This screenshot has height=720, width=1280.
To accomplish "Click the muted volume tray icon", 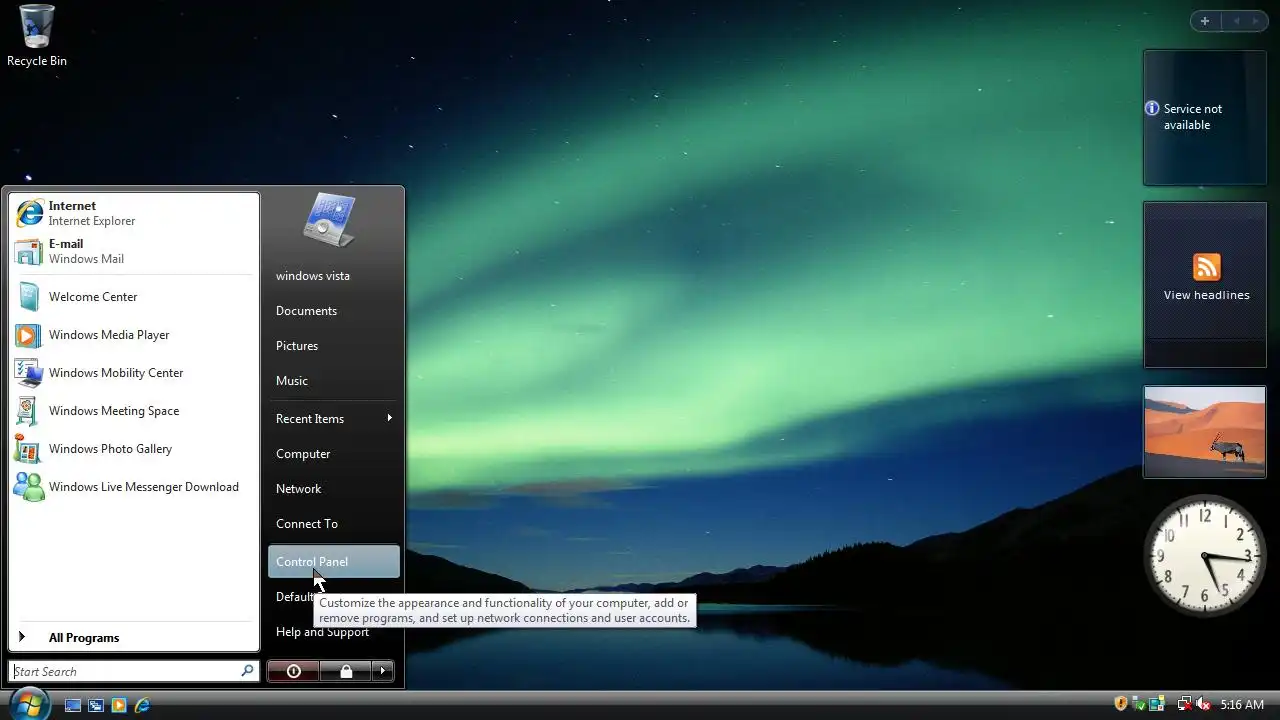I will [1203, 704].
